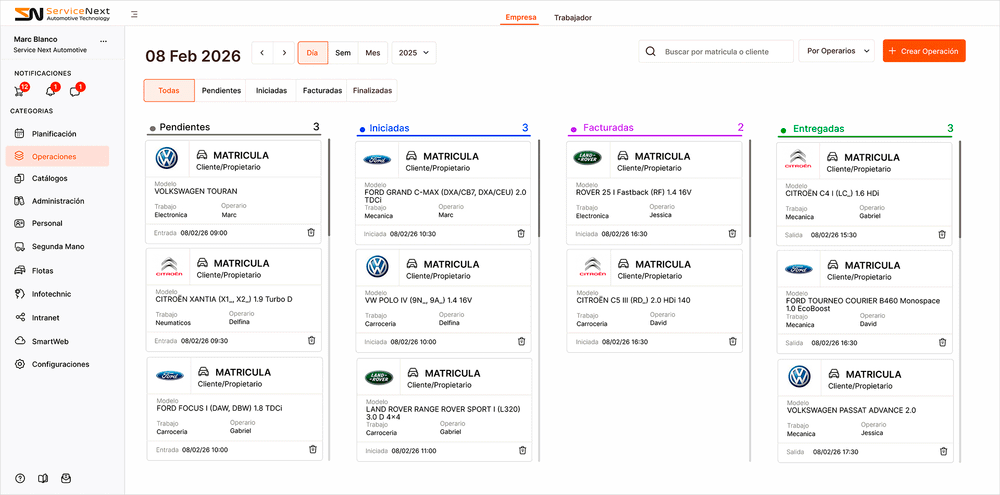Screen dimensions: 1000x495
Task: Click the Crear Operación button
Action: 923,51
